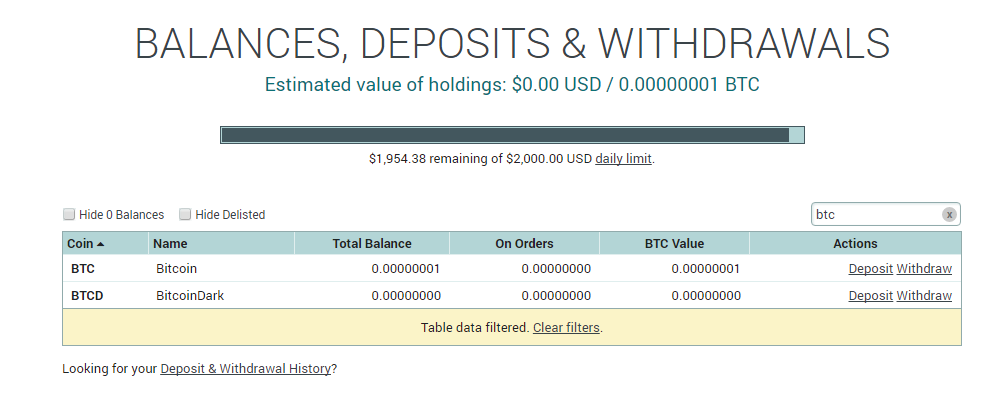Toggle the Hide Delisted checkbox

[x=185, y=214]
